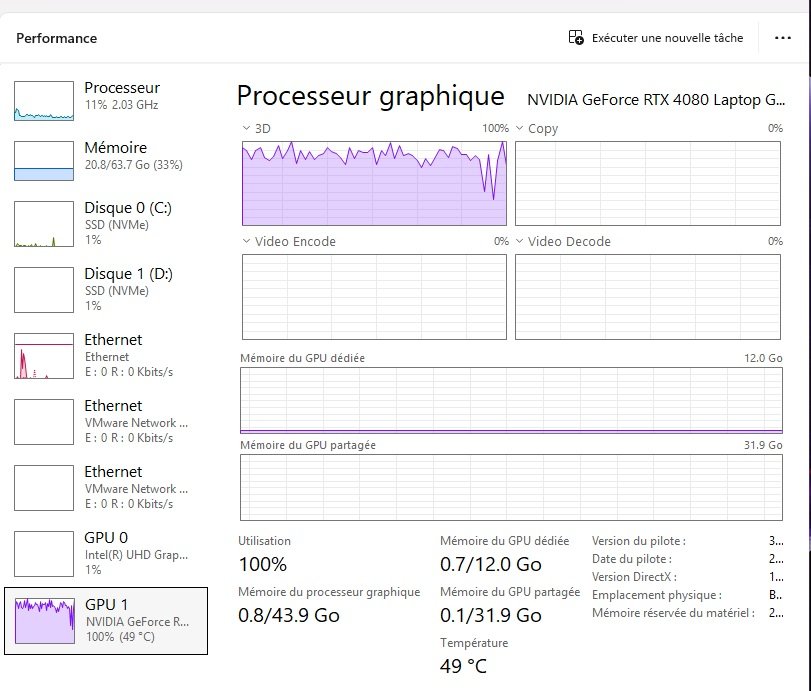
Task: Click the 20.8/63.7 Go (33%) memory text
Action: pyautogui.click(x=133, y=165)
